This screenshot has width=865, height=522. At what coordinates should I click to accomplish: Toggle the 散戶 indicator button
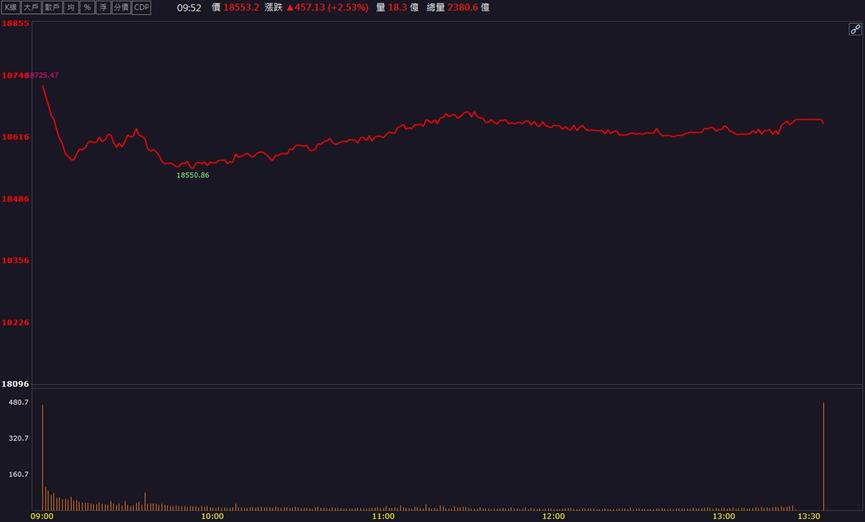pos(52,7)
